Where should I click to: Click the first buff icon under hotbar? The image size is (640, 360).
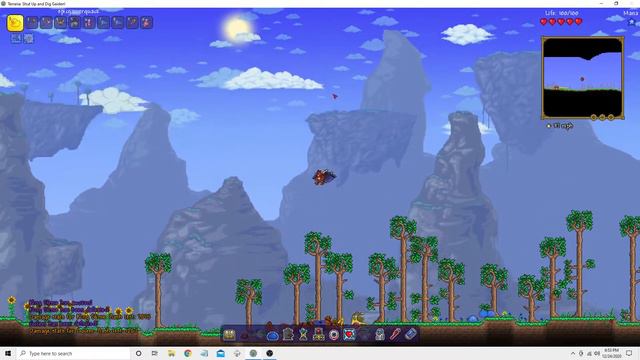click(x=16, y=38)
